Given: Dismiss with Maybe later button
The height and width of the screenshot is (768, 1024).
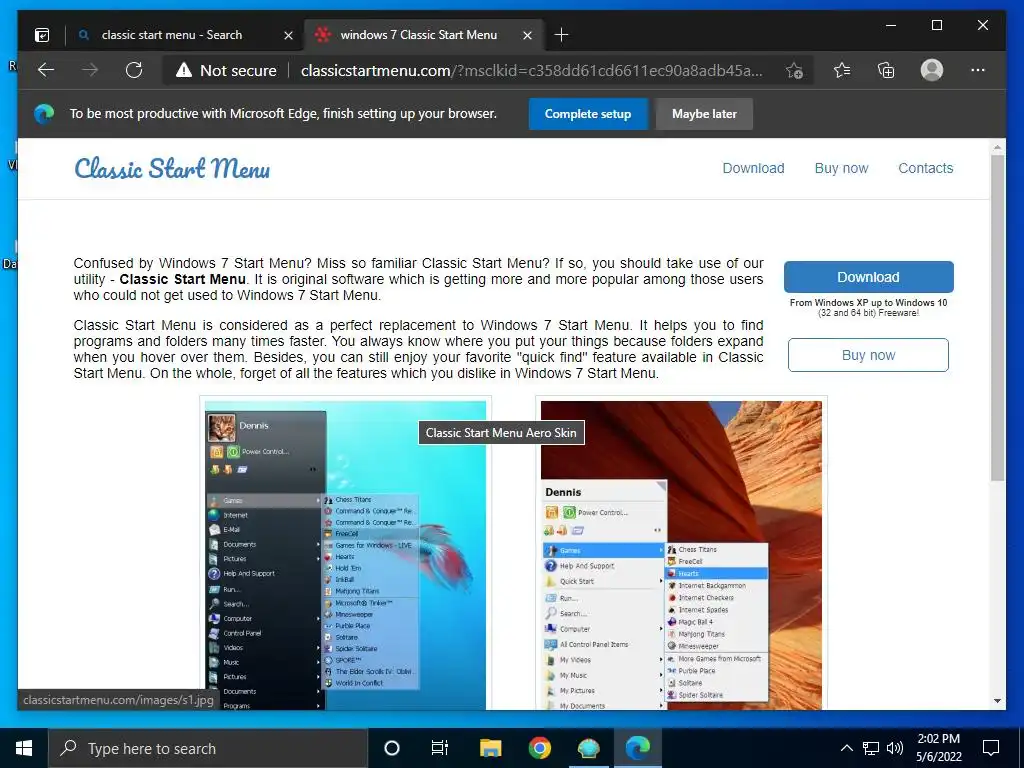Looking at the screenshot, I should (x=704, y=114).
